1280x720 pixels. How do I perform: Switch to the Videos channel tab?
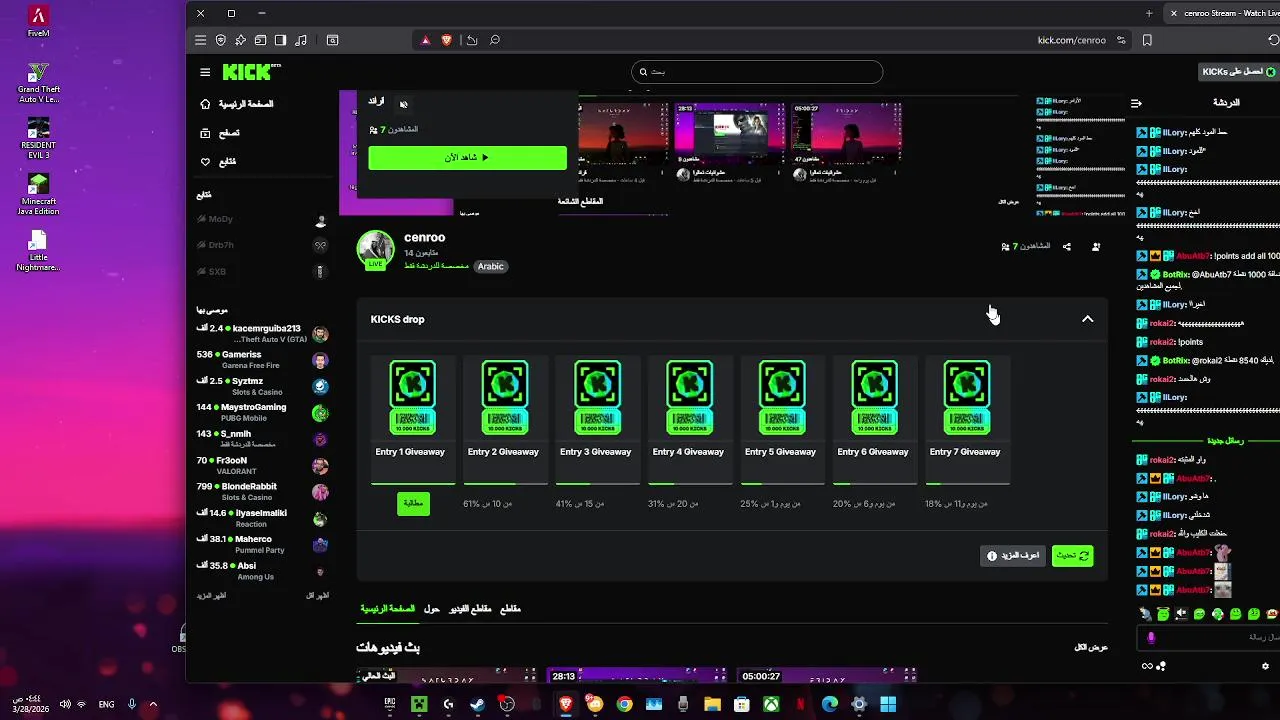(470, 609)
